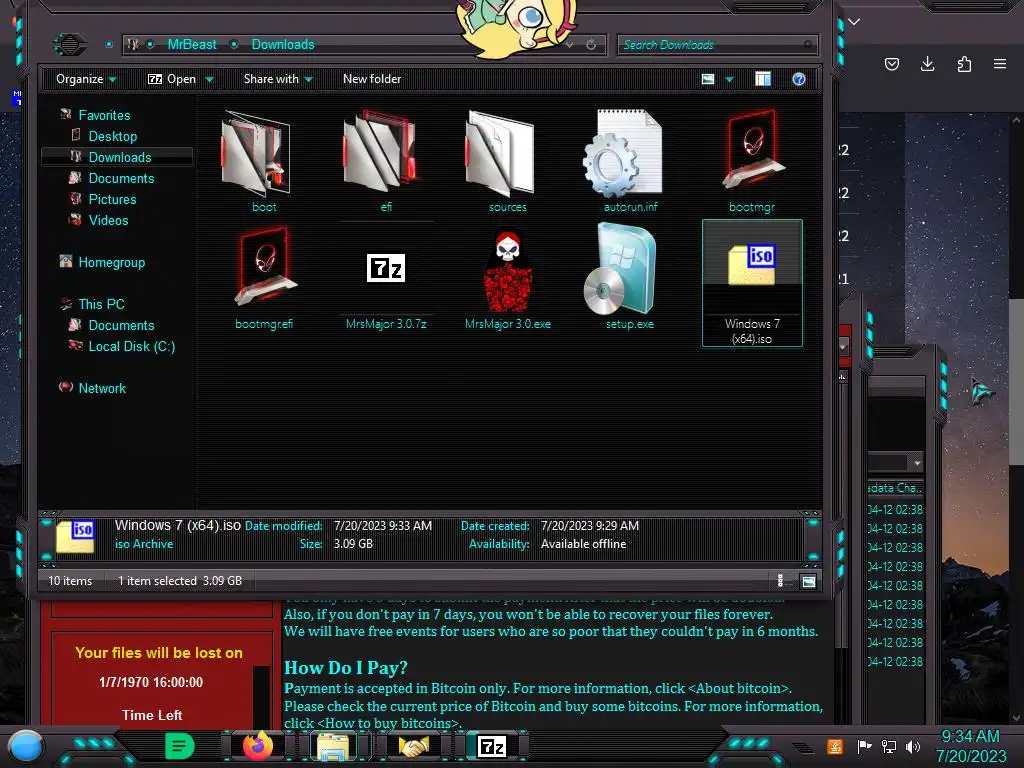Click '1 item selected 3.09 GB' status text
This screenshot has width=1024, height=768.
coord(180,581)
